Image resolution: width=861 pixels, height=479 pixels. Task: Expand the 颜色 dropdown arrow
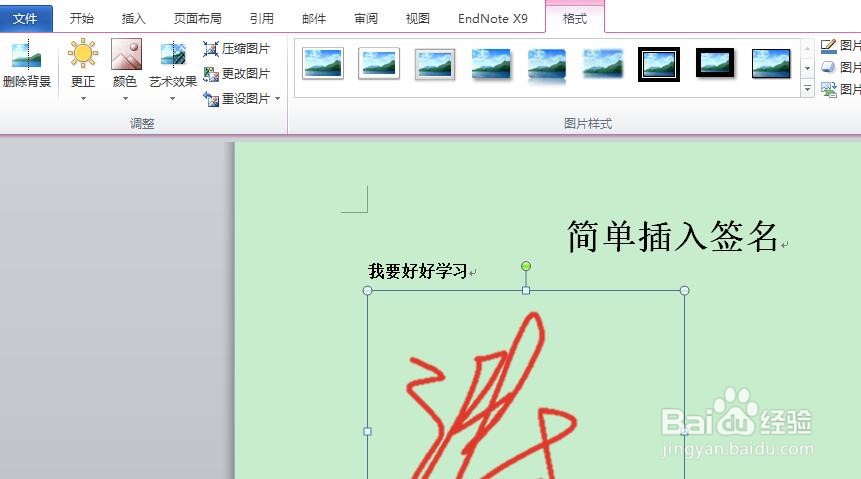click(125, 99)
